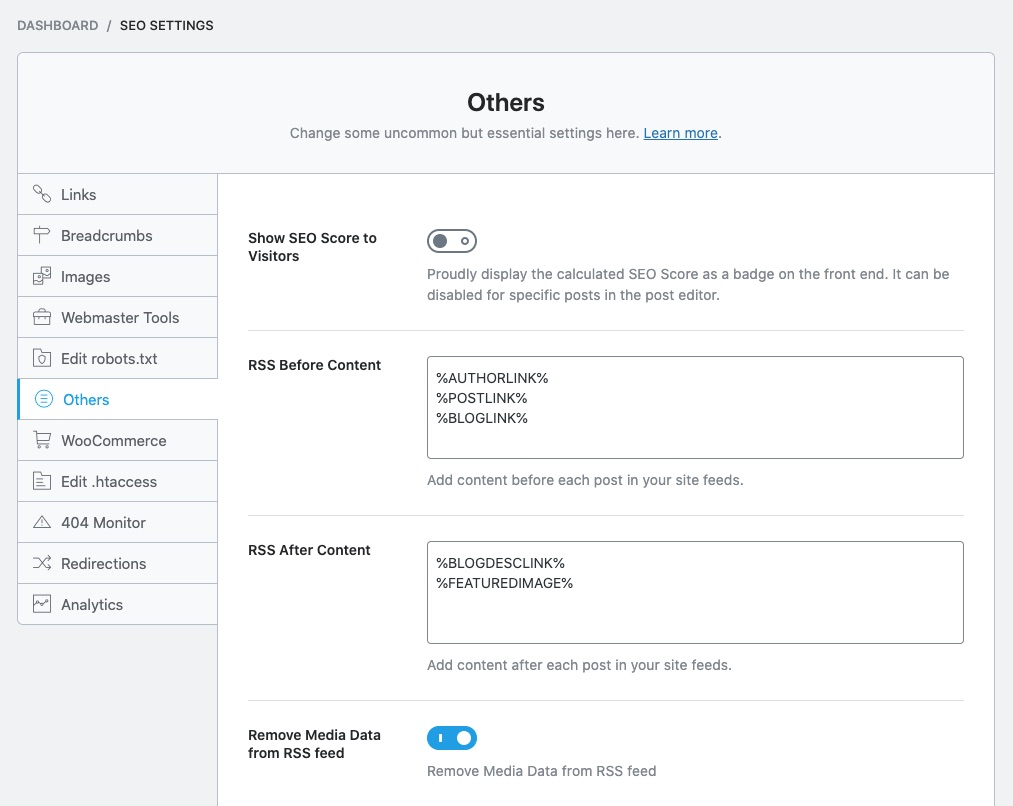
Task: Disable Remove Media Data from RSS toggle
Action: point(452,738)
